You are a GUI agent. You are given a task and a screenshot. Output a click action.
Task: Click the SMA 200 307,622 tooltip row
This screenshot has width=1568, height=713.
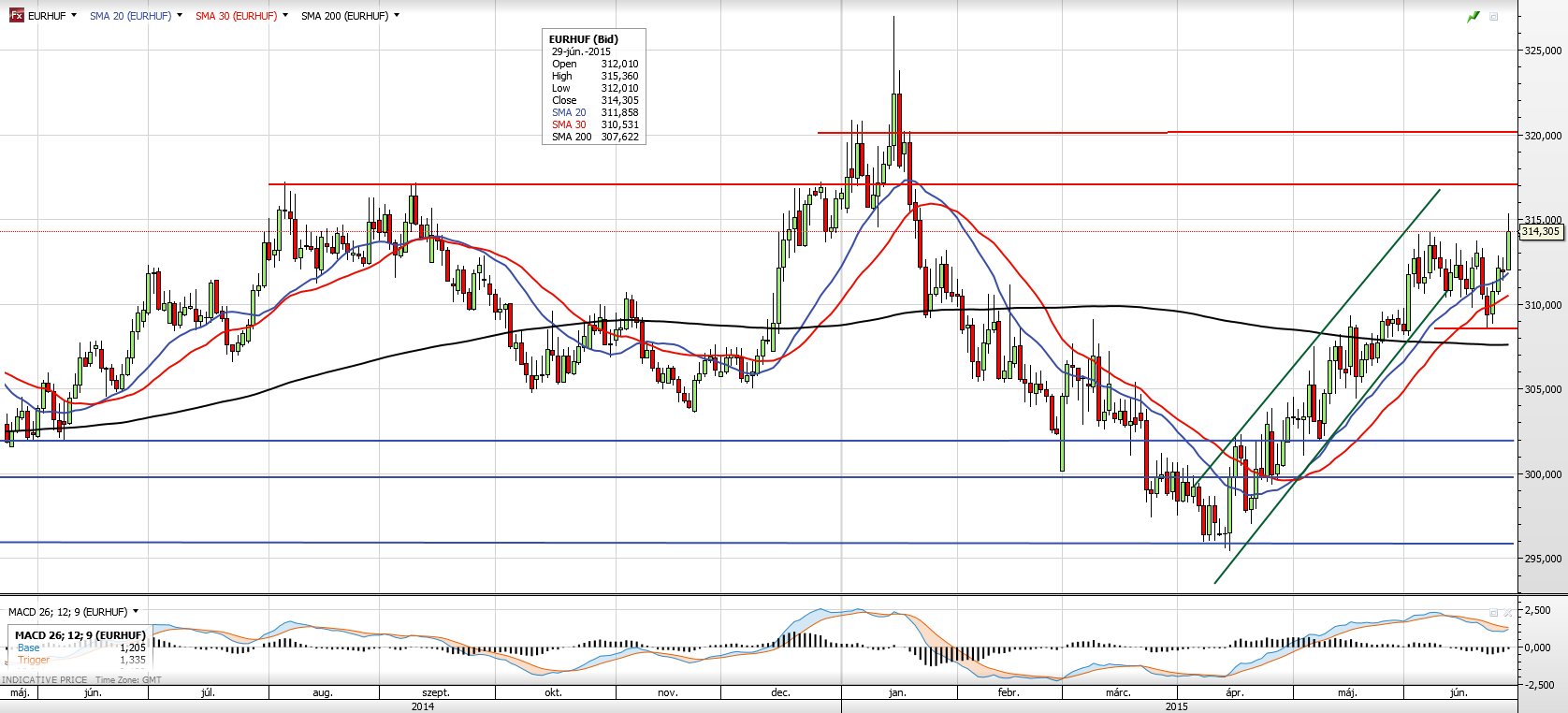click(595, 137)
